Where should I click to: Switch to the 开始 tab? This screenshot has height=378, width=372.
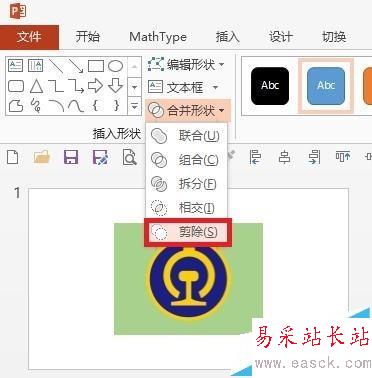[x=88, y=37]
